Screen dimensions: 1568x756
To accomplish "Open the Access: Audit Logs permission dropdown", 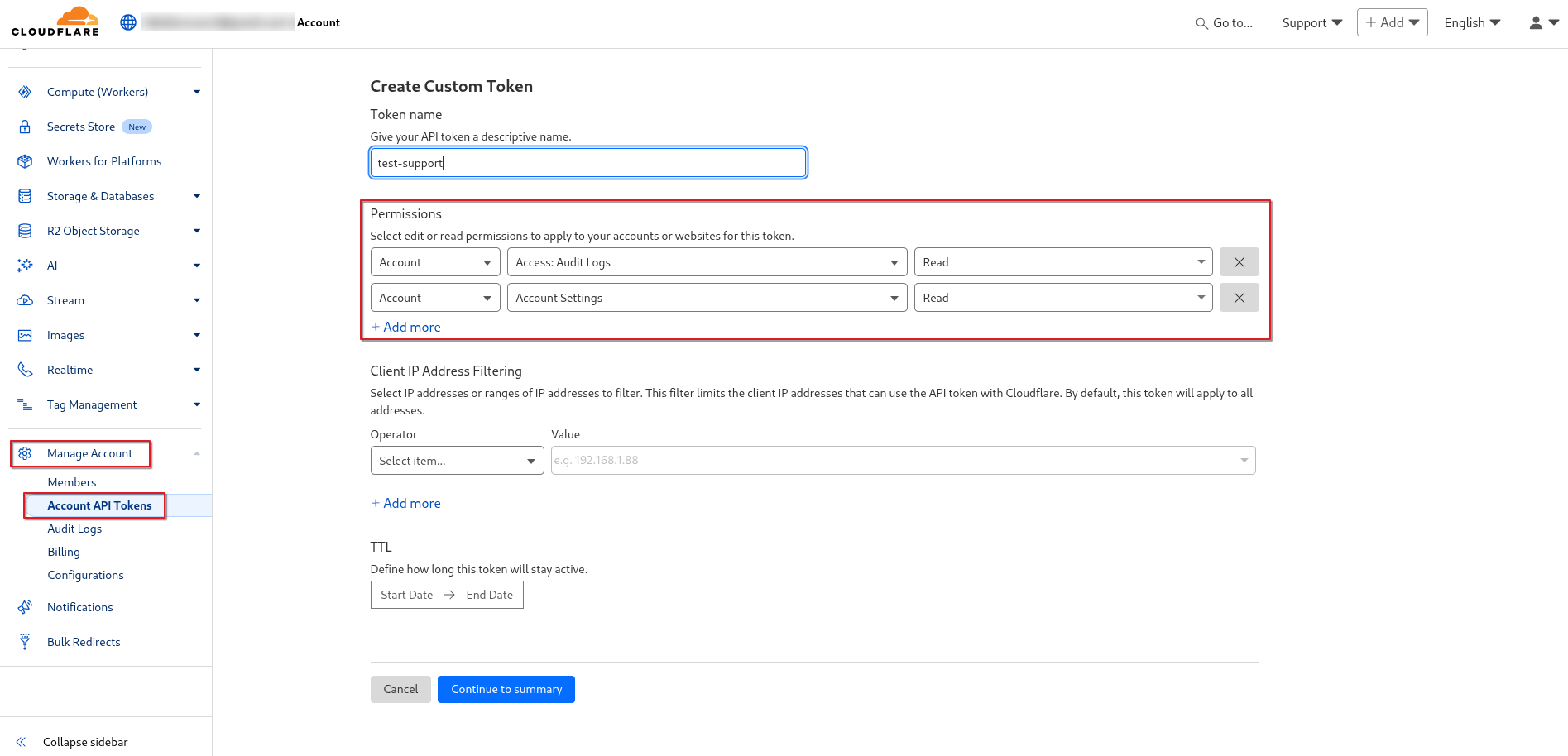I will tap(707, 262).
